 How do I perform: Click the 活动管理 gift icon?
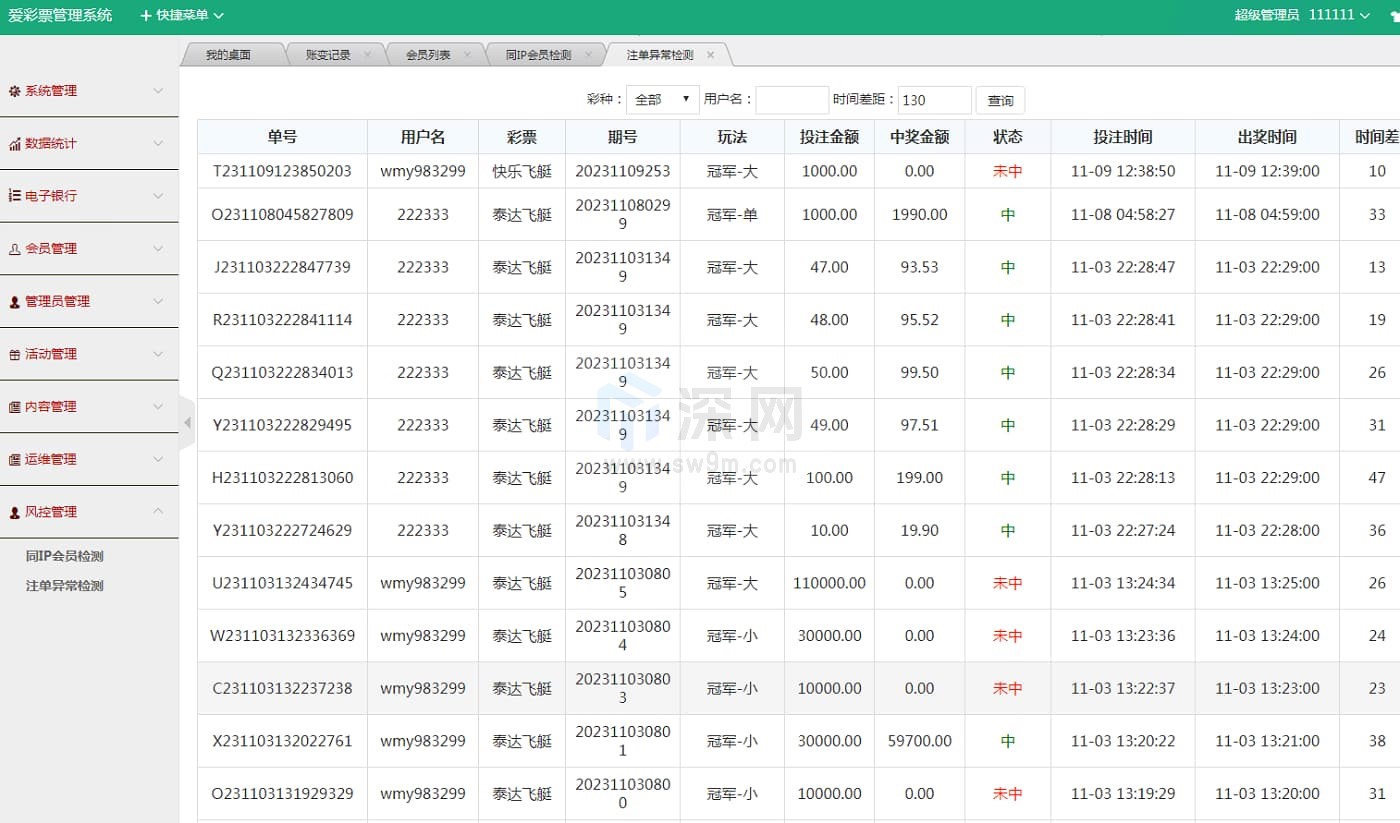point(14,355)
